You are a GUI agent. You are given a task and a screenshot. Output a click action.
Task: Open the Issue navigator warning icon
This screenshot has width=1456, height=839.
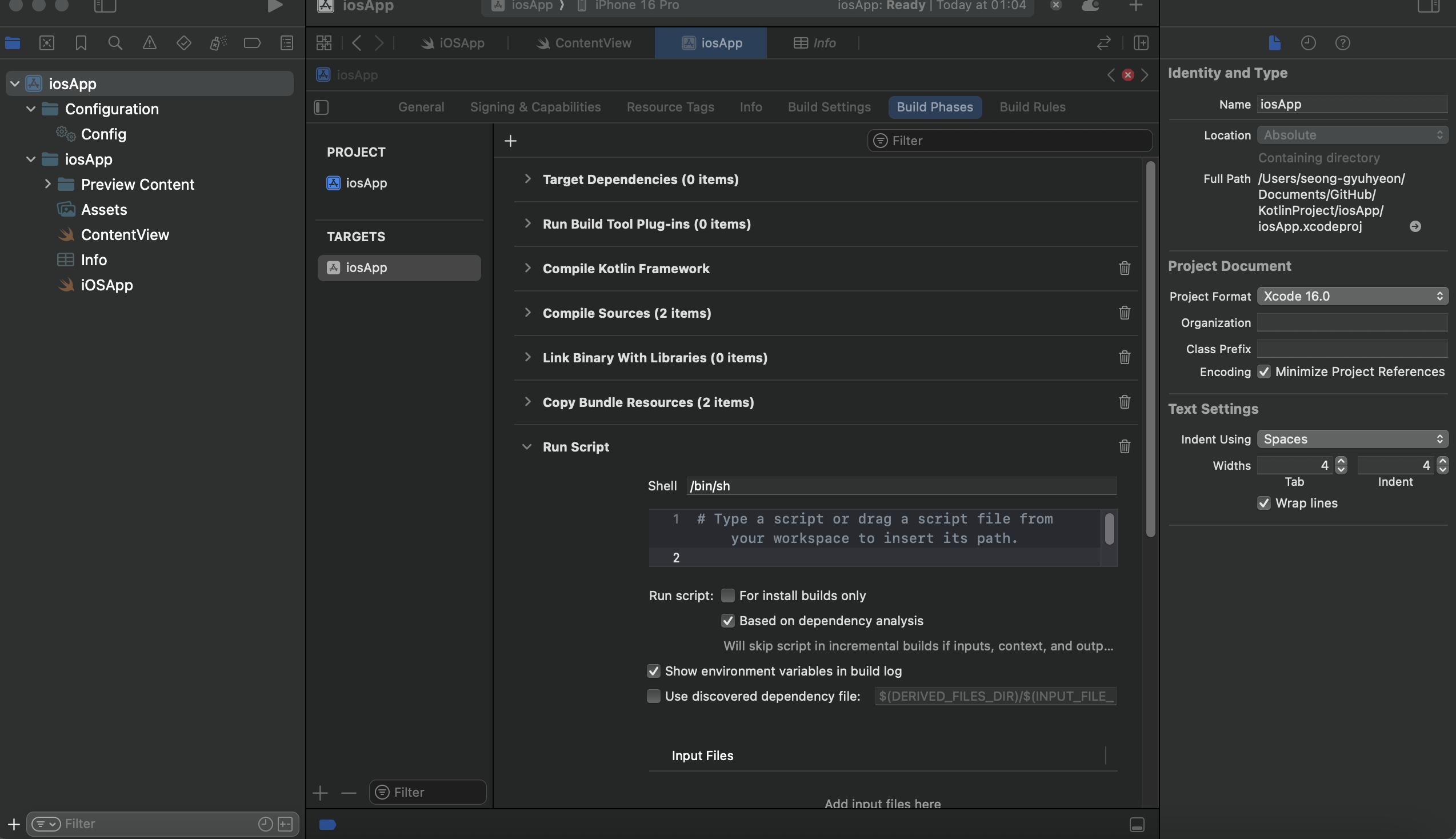click(149, 43)
